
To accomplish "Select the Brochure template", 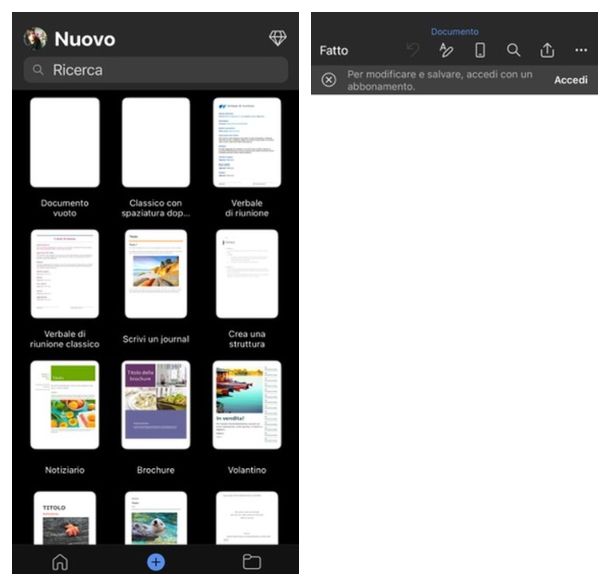I will [x=156, y=405].
